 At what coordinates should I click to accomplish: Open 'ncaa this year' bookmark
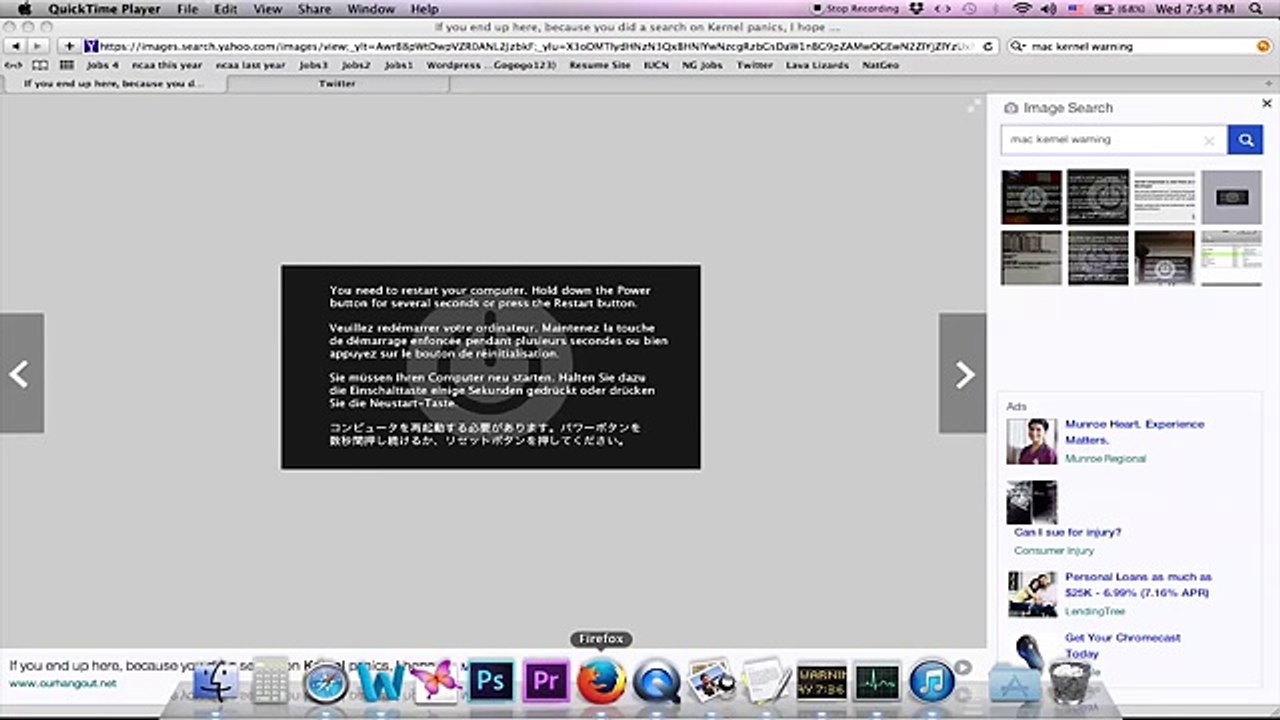point(166,65)
